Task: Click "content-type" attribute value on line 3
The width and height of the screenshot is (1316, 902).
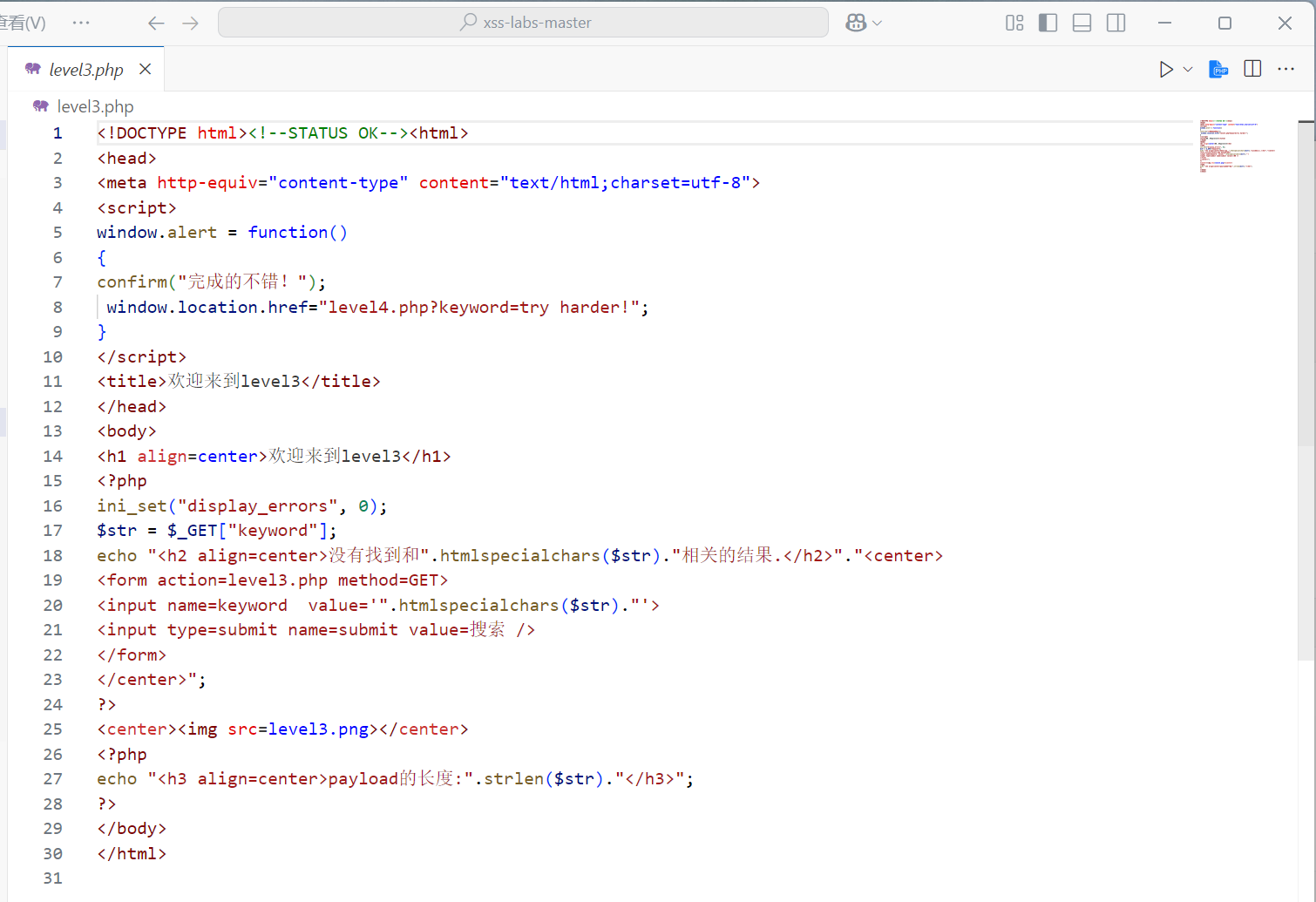Action: coord(338,183)
